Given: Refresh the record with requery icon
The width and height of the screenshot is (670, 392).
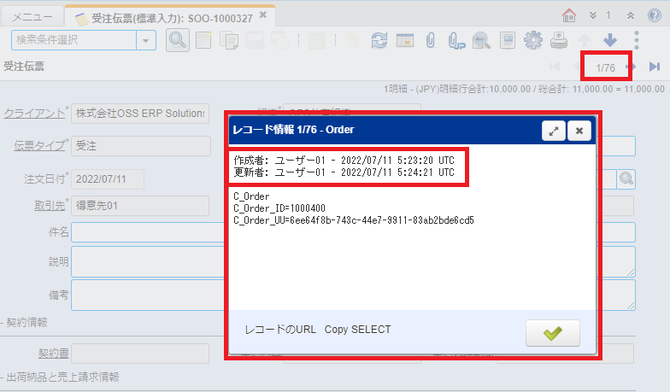Looking at the screenshot, I should (x=379, y=41).
